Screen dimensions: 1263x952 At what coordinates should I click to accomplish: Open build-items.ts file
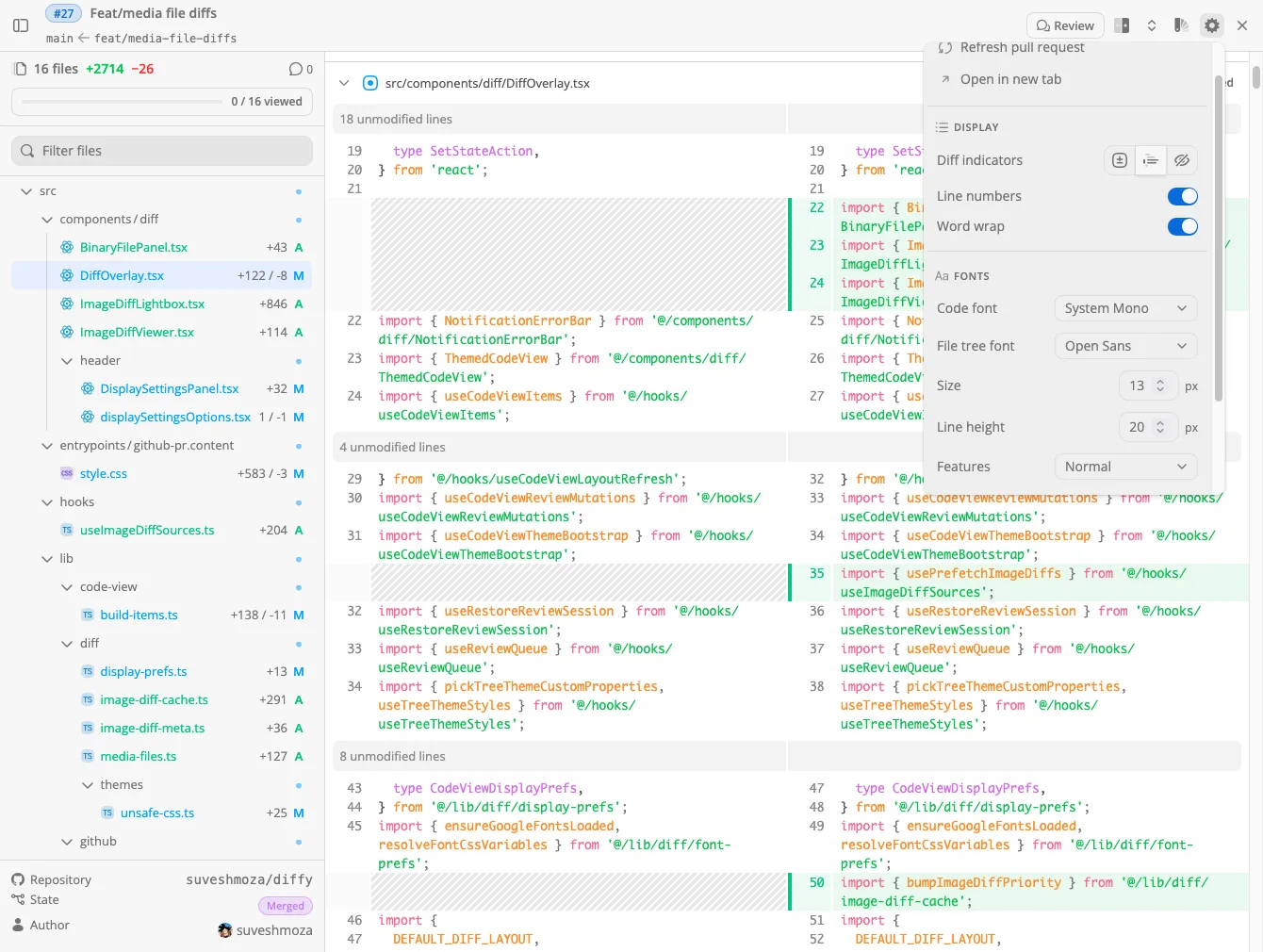point(162,615)
